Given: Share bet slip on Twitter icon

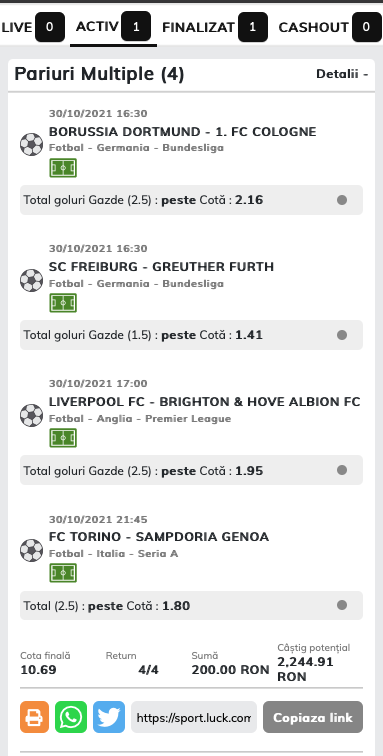Looking at the screenshot, I should pyautogui.click(x=109, y=717).
